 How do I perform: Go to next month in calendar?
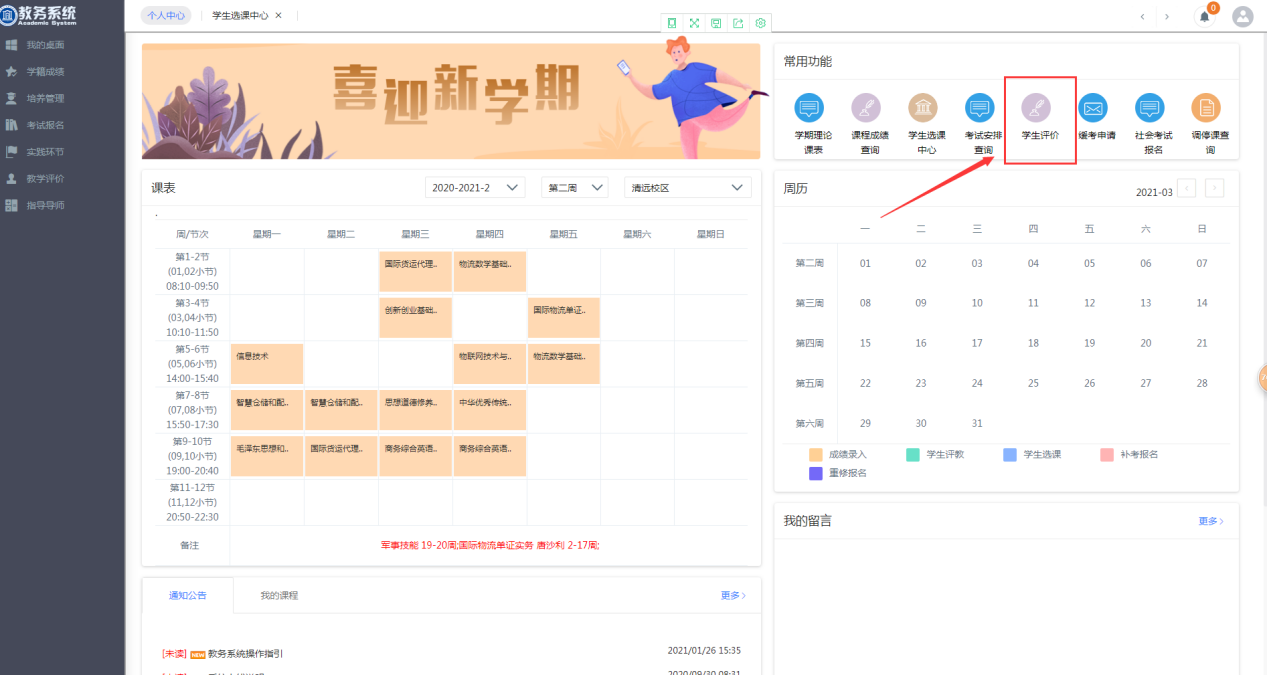(1214, 189)
